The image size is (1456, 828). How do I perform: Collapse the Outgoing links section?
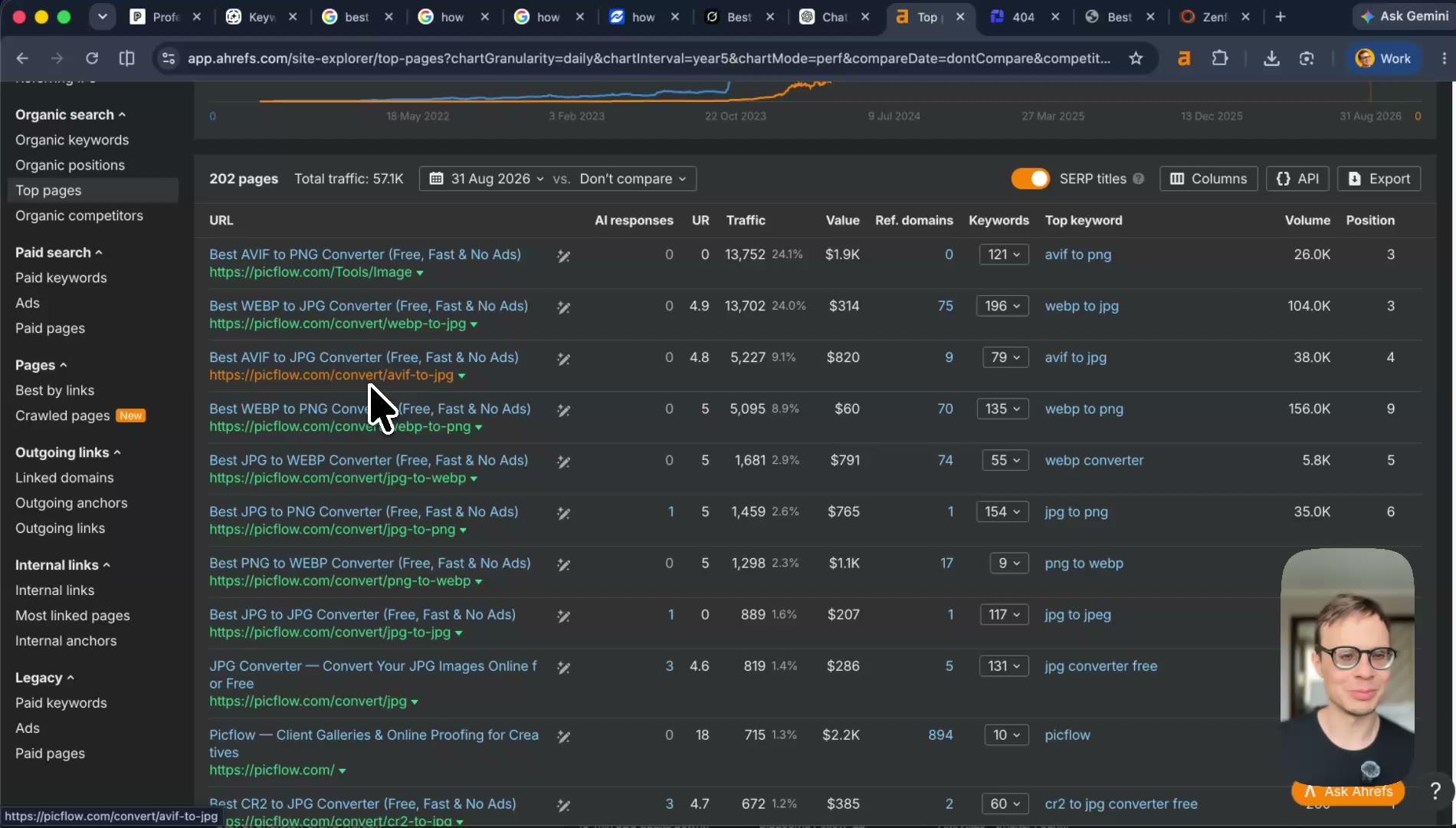click(68, 452)
